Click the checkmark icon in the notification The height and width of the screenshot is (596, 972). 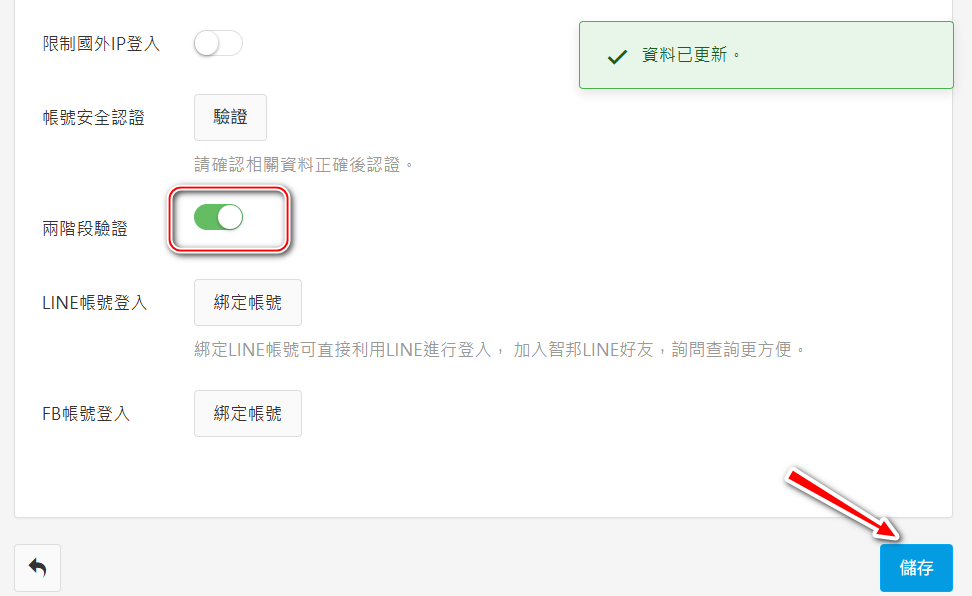tap(617, 56)
